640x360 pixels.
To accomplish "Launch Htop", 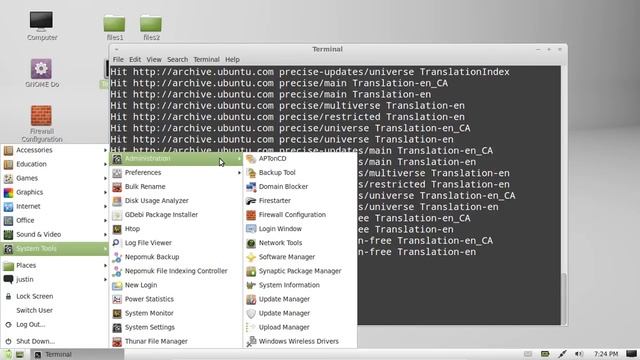I will tap(176, 229).
